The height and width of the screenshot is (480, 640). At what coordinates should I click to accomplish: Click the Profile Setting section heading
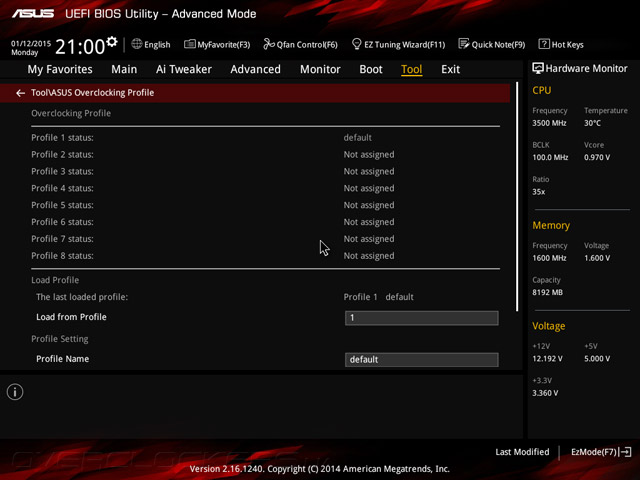tap(60, 339)
